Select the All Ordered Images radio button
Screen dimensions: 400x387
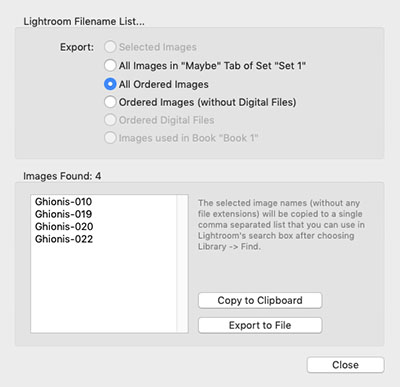point(110,84)
